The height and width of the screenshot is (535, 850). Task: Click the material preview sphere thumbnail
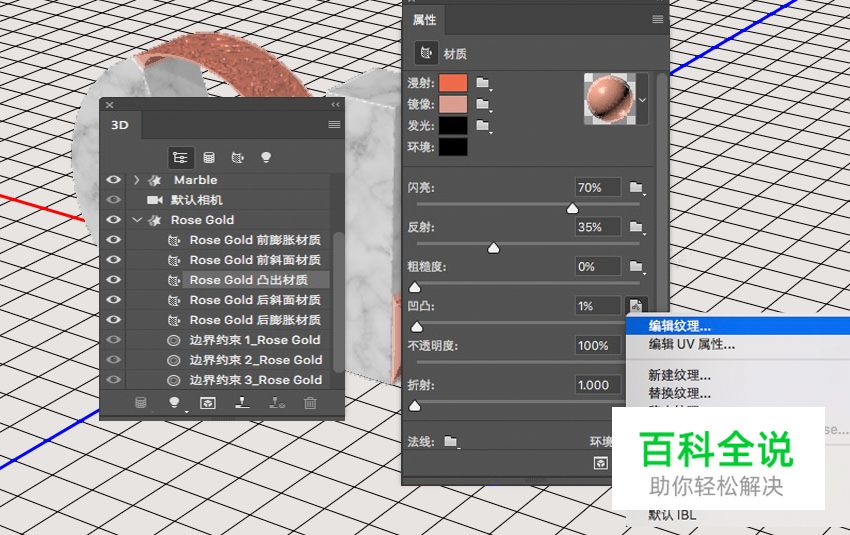point(610,99)
